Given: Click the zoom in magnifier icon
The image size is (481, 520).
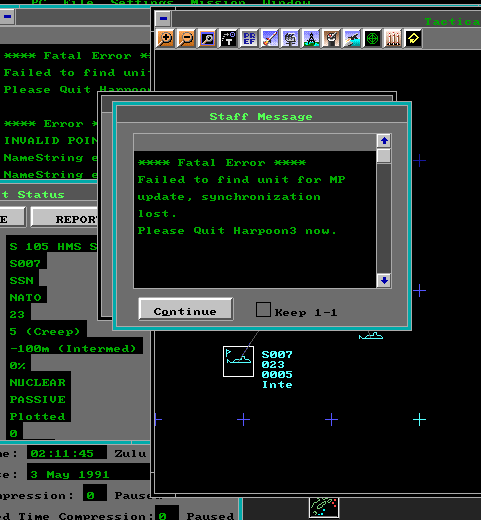Looking at the screenshot, I should [x=165, y=38].
